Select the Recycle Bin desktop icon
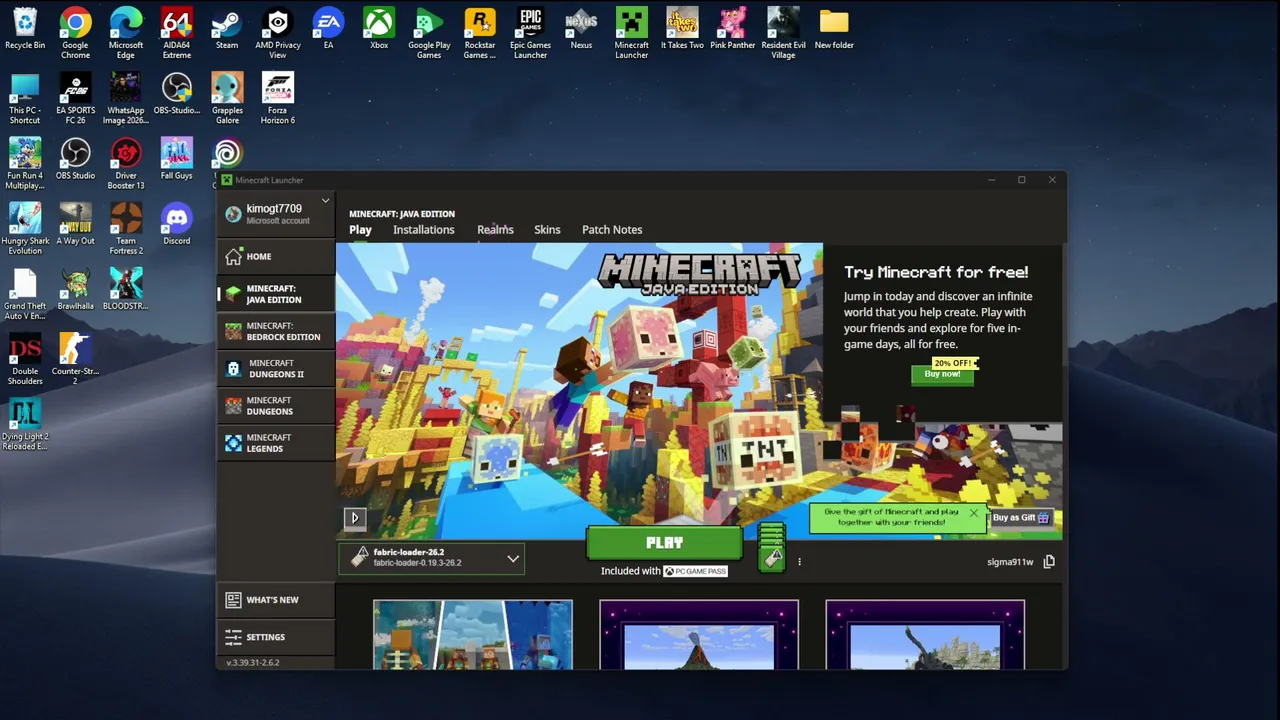The image size is (1280, 720). click(25, 29)
